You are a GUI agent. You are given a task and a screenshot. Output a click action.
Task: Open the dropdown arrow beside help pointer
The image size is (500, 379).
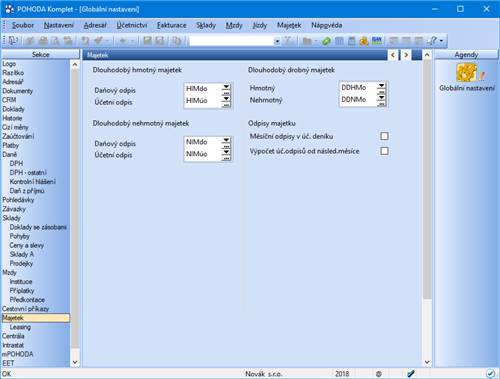click(441, 41)
